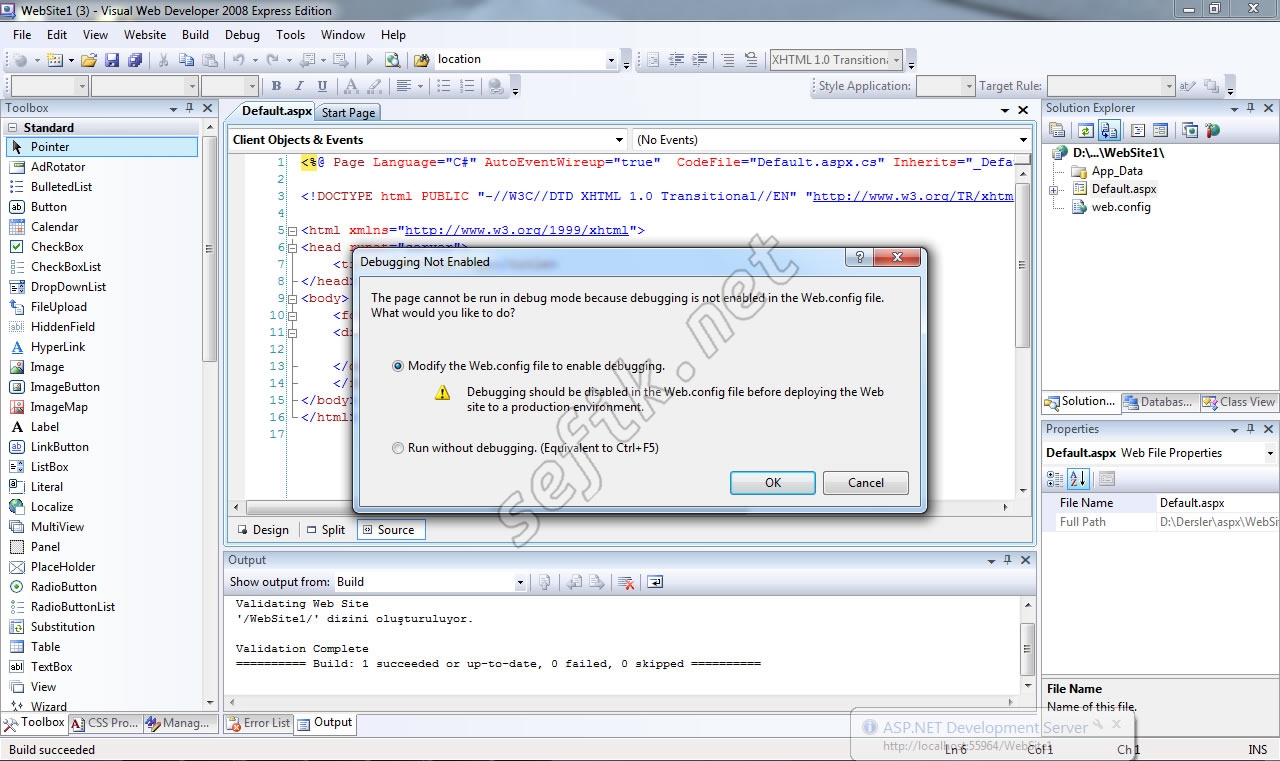Switch to the Start Page tab

point(348,113)
